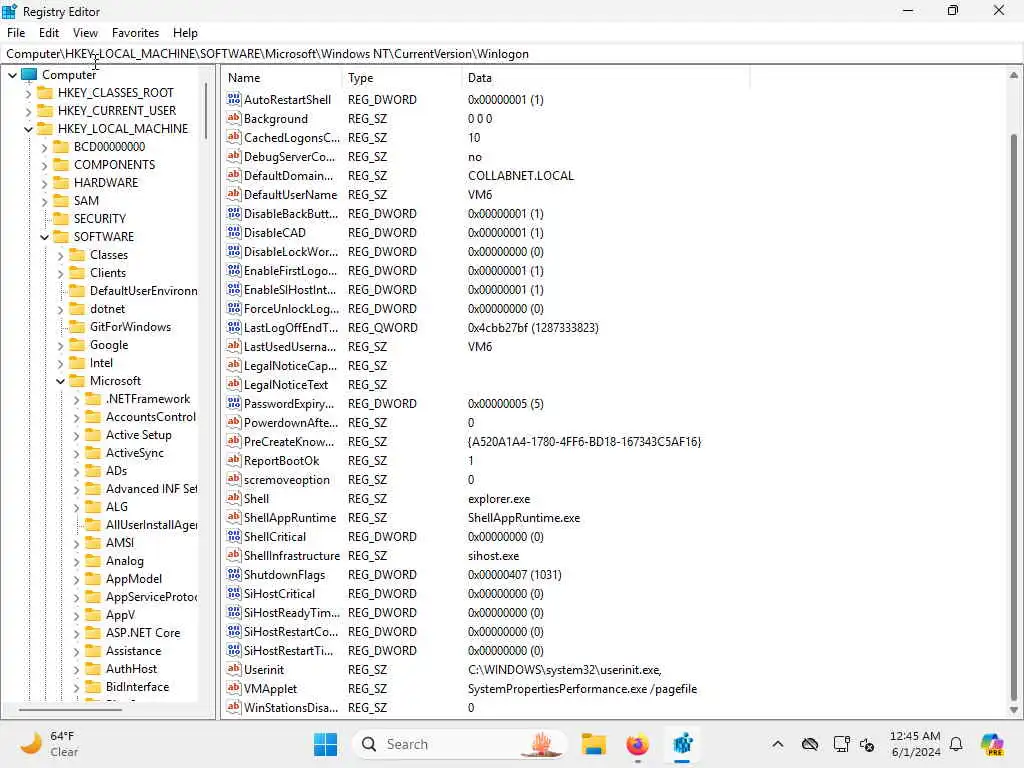The image size is (1024, 768).
Task: Open Windows Start menu
Action: pos(325,744)
